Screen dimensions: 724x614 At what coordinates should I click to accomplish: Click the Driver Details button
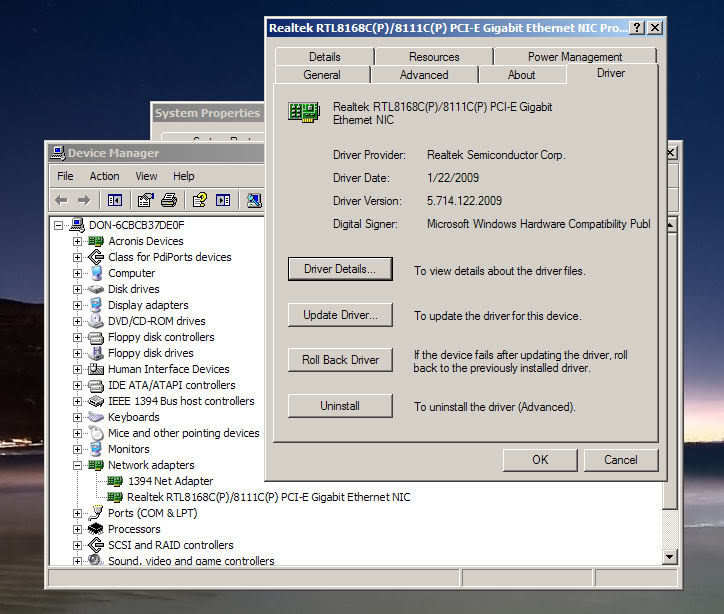click(x=340, y=269)
